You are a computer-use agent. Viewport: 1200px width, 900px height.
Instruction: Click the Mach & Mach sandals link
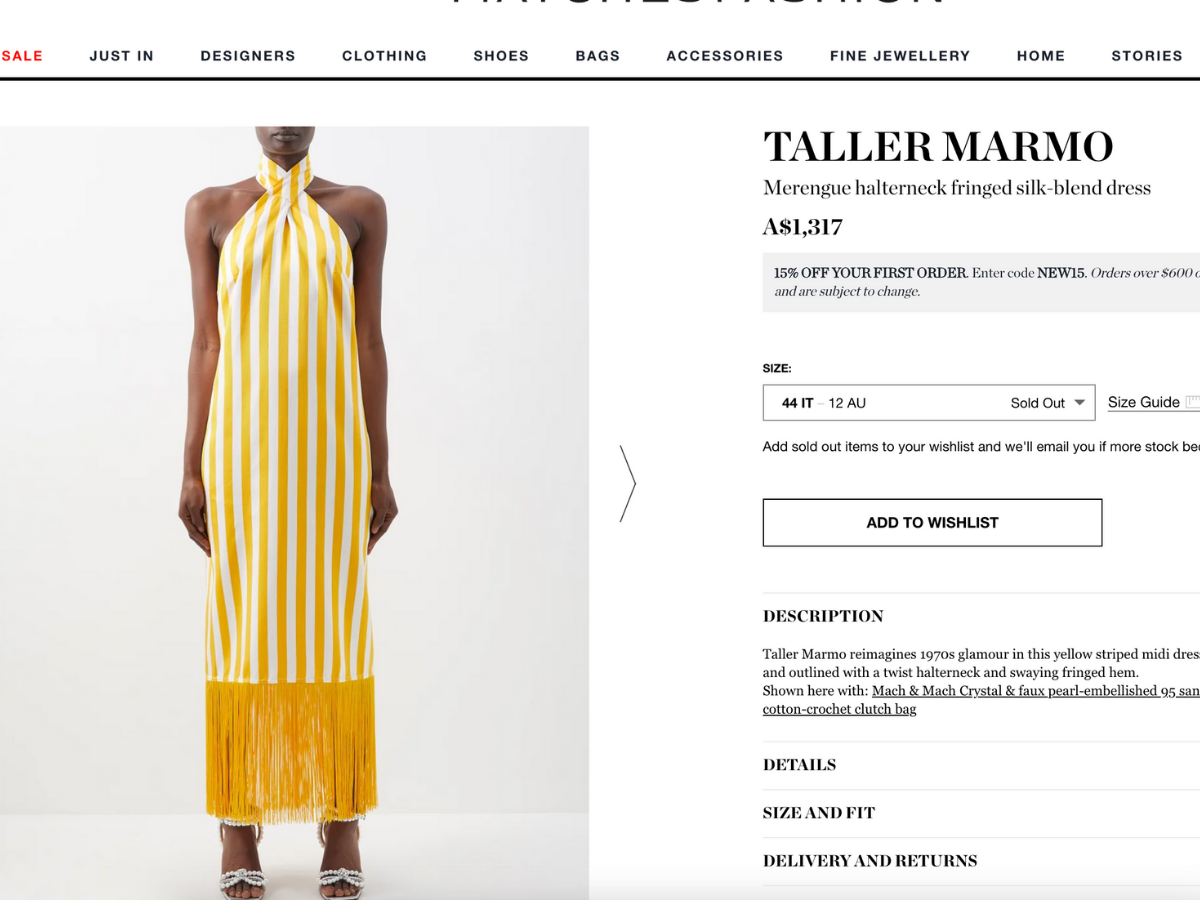click(x=1036, y=691)
